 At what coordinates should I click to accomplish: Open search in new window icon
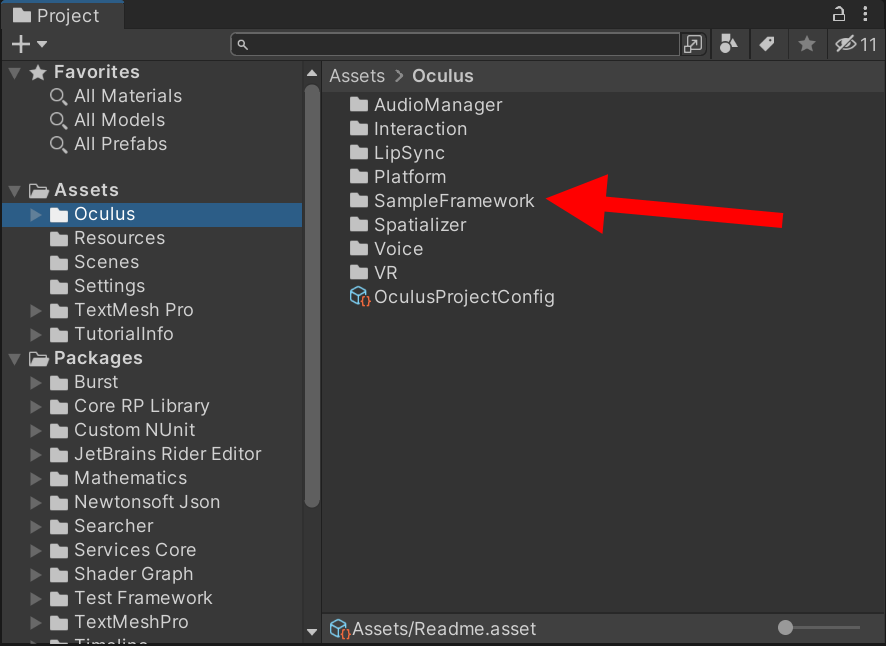(x=693, y=44)
